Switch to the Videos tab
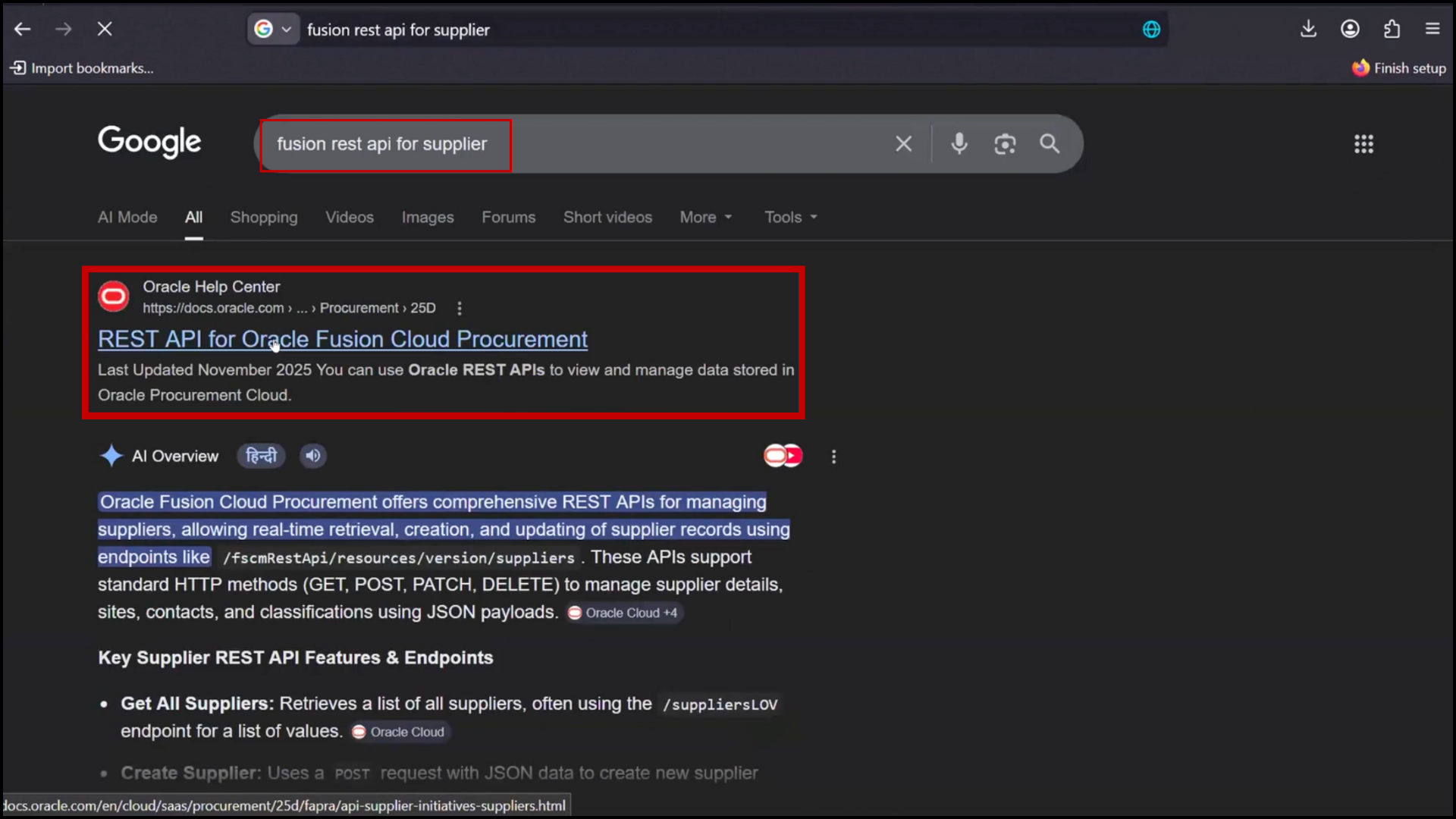 [350, 217]
